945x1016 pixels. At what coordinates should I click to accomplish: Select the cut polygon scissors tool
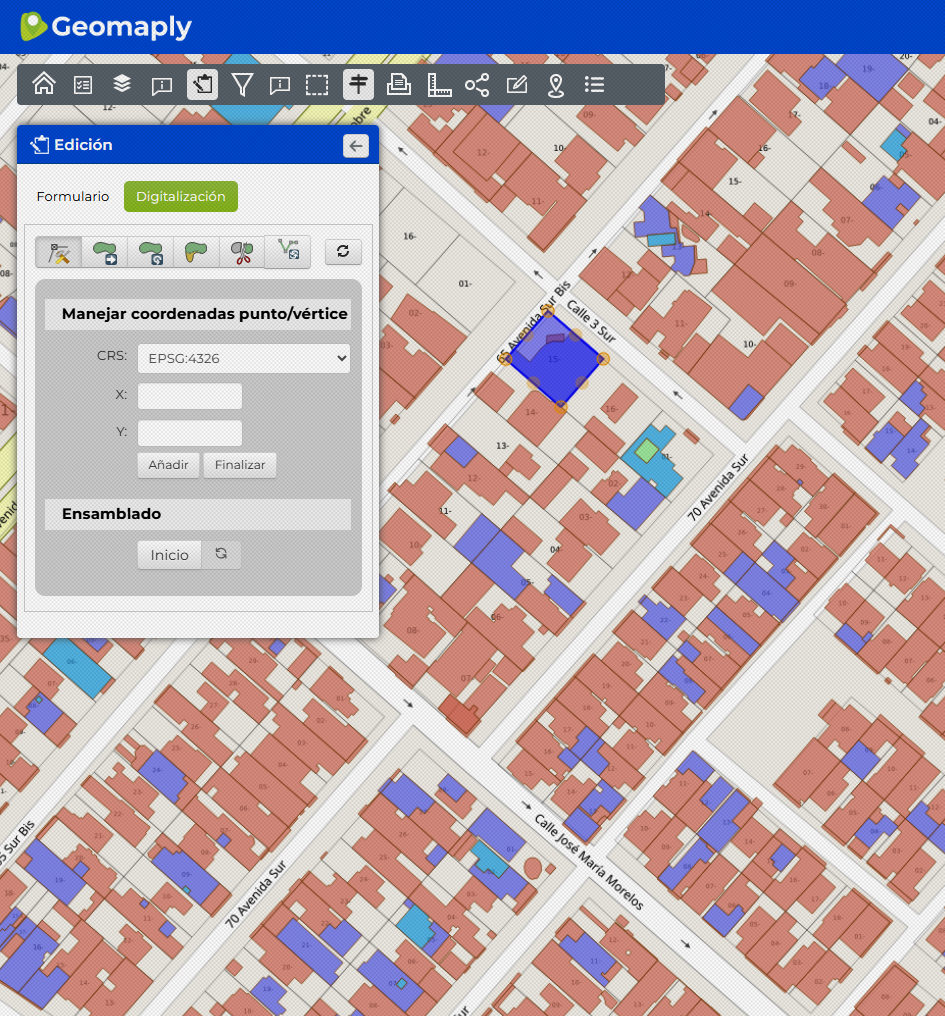241,252
